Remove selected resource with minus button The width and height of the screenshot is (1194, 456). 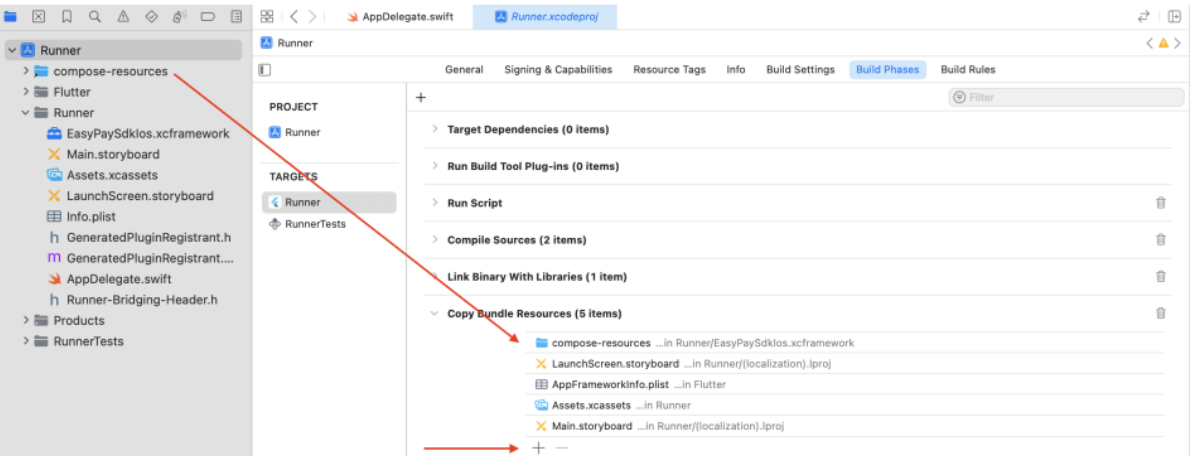pos(562,448)
